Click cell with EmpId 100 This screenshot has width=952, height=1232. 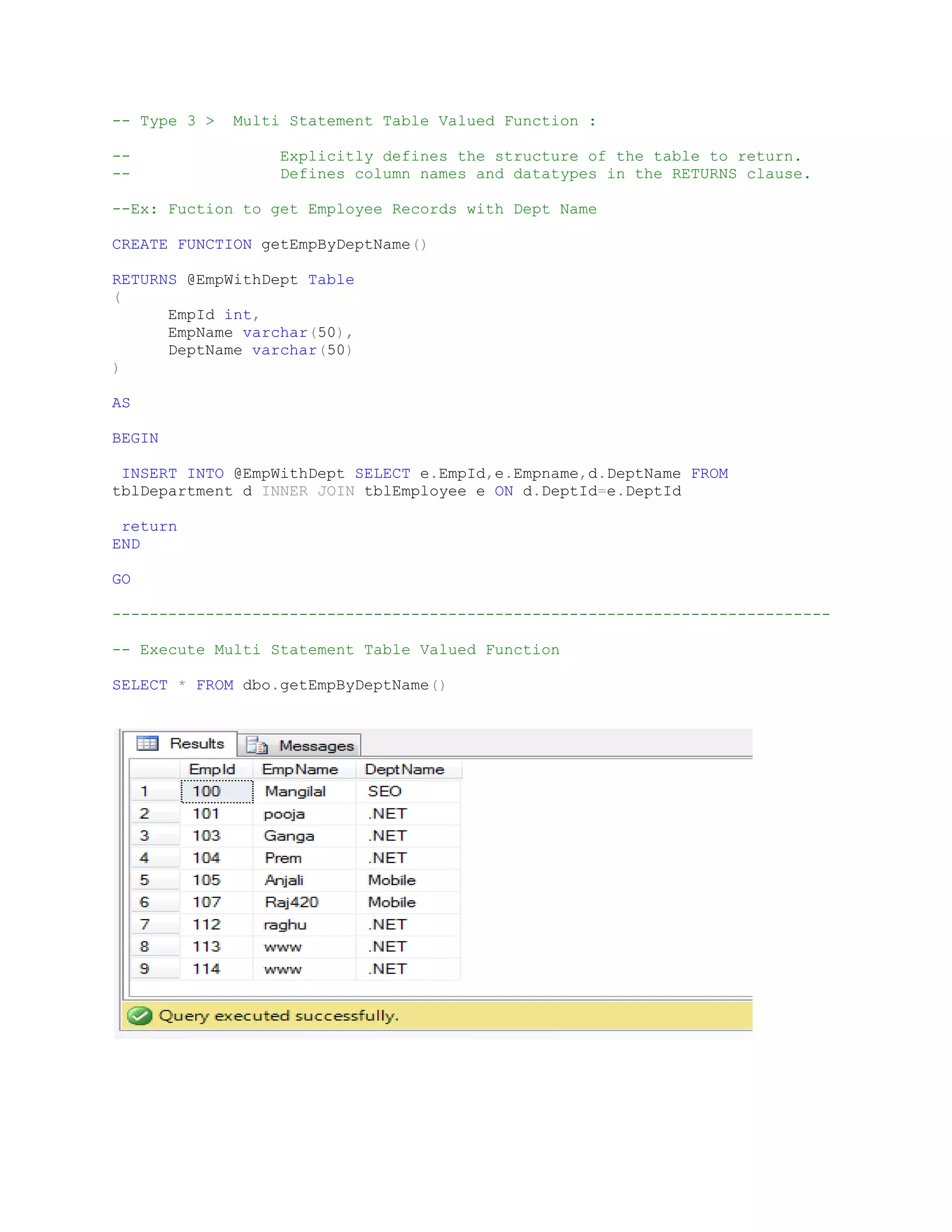click(x=217, y=791)
